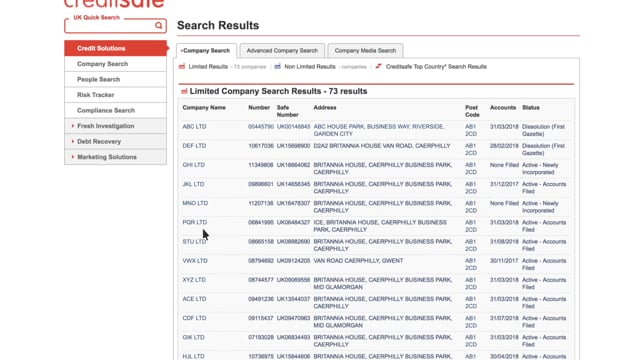
Task: Click the Safe Number column header
Action: 287,111
